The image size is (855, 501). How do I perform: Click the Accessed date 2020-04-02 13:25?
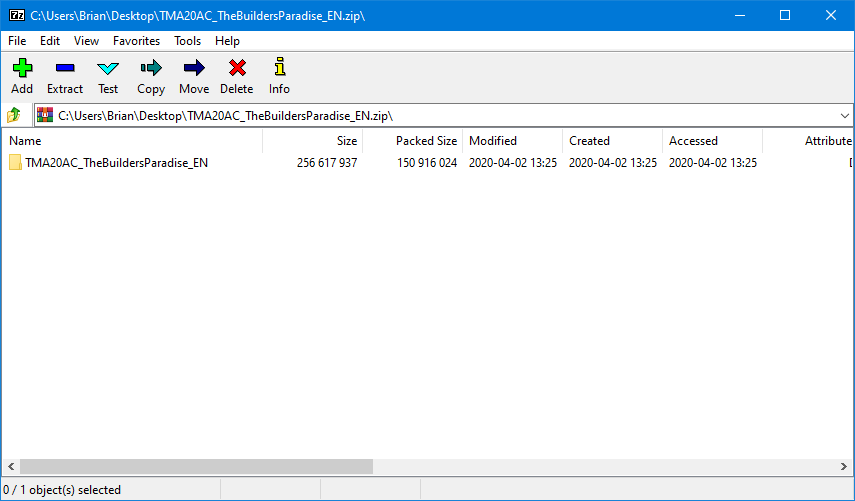[713, 162]
